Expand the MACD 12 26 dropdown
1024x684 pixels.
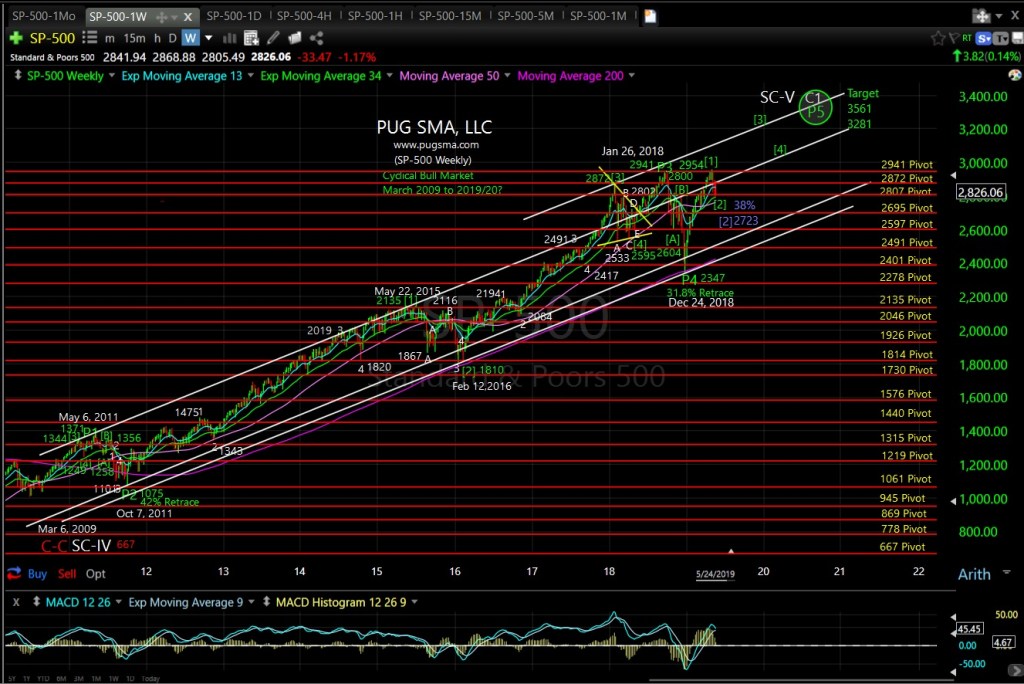[x=118, y=602]
